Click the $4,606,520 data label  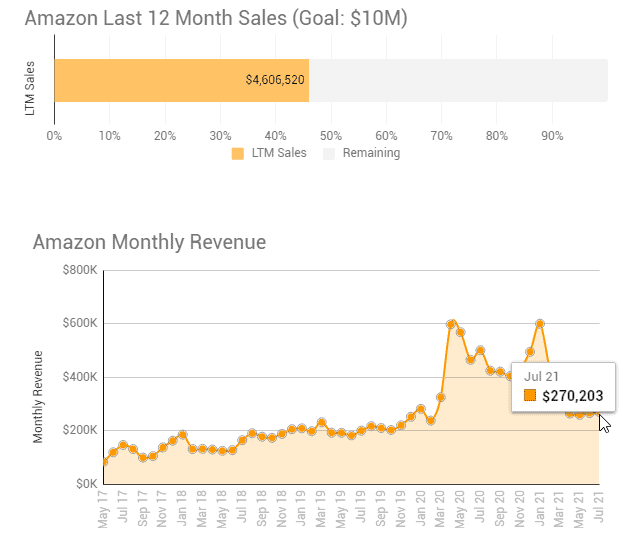(x=275, y=79)
